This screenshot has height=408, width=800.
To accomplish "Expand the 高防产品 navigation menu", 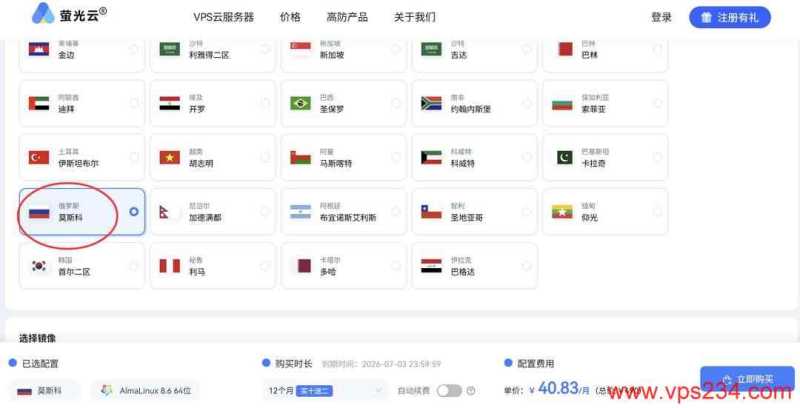I will [x=347, y=17].
